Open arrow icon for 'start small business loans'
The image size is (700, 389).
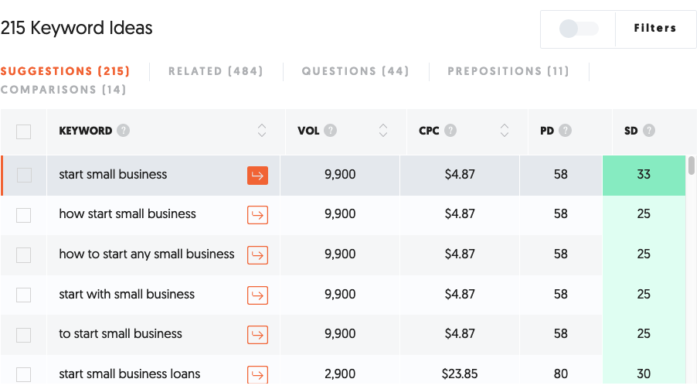258,374
